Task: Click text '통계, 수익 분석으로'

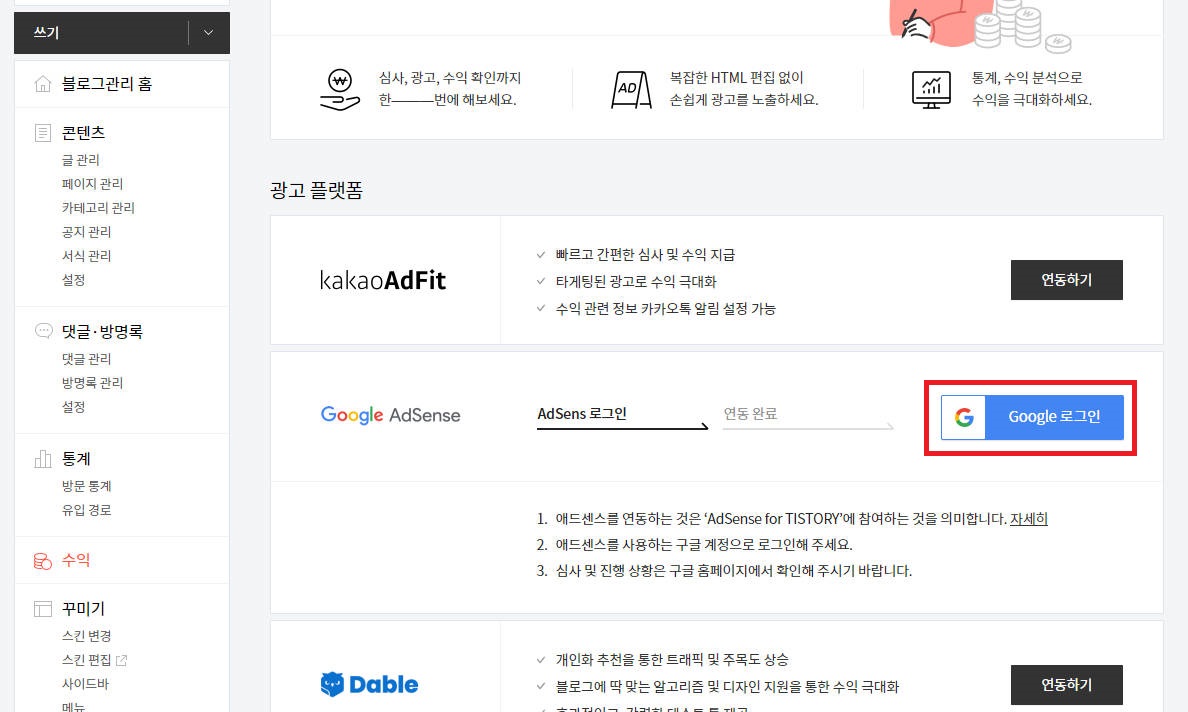Action: (1027, 78)
